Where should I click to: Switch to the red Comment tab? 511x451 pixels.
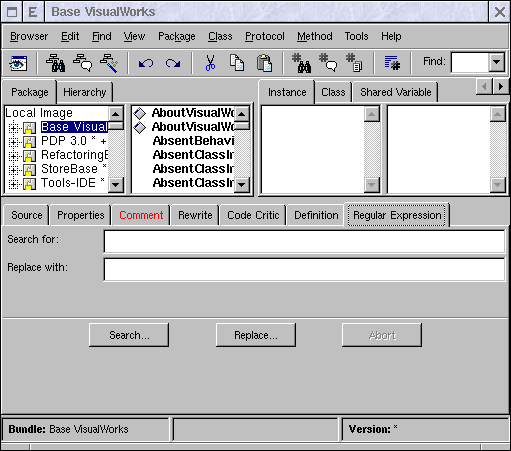(x=141, y=215)
